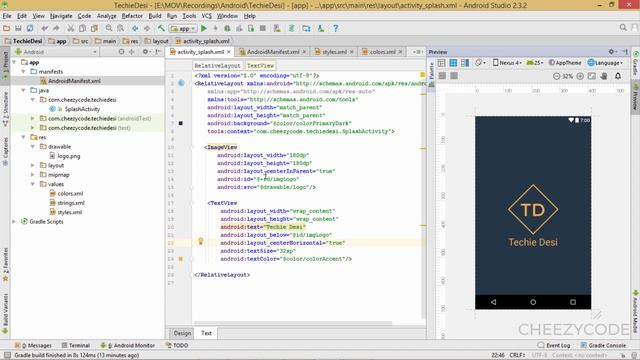This screenshot has height=360, width=640.
Task: Click the notification bell icon in preview
Action: click(x=618, y=76)
